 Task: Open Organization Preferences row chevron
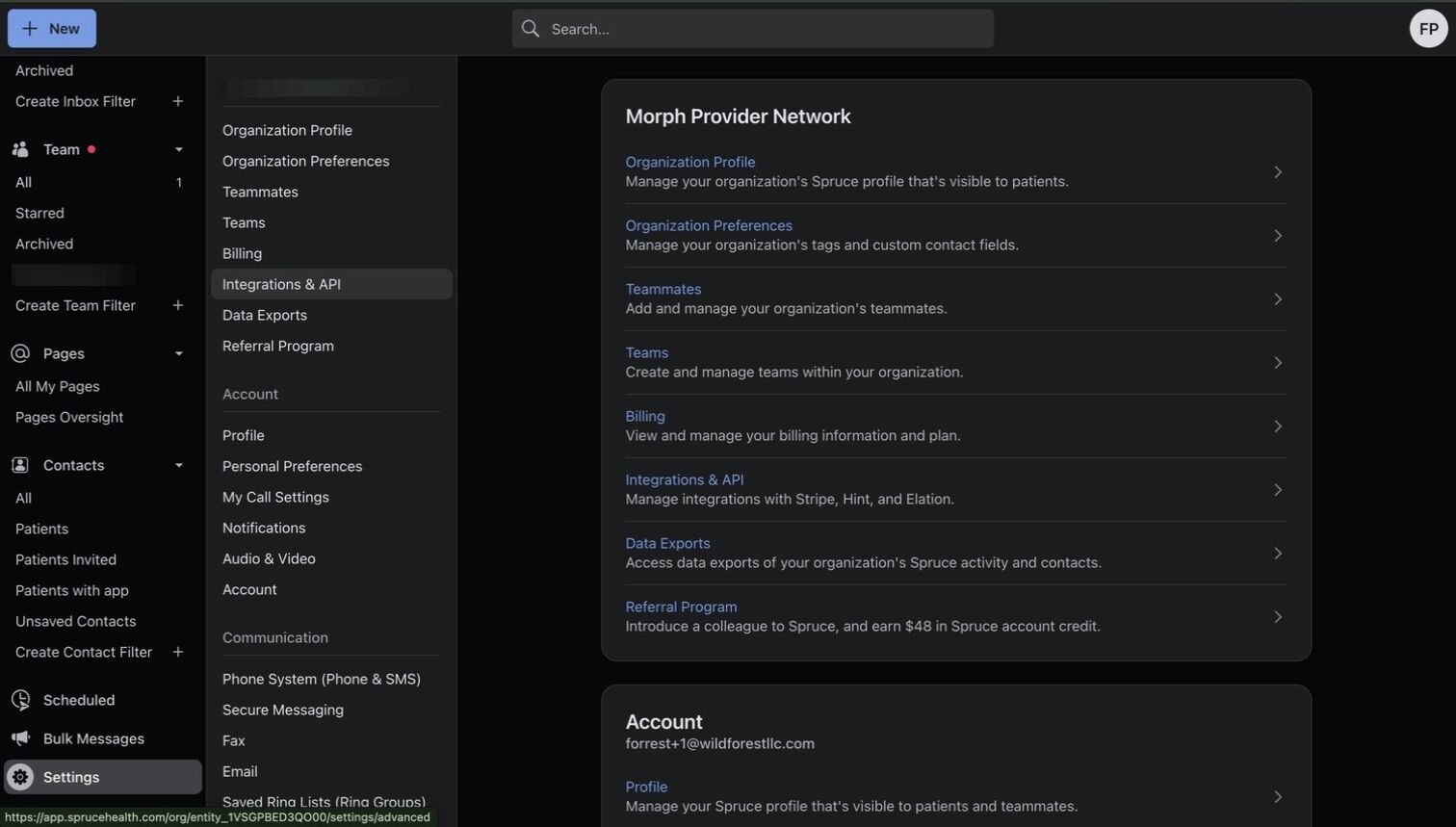click(x=1278, y=236)
